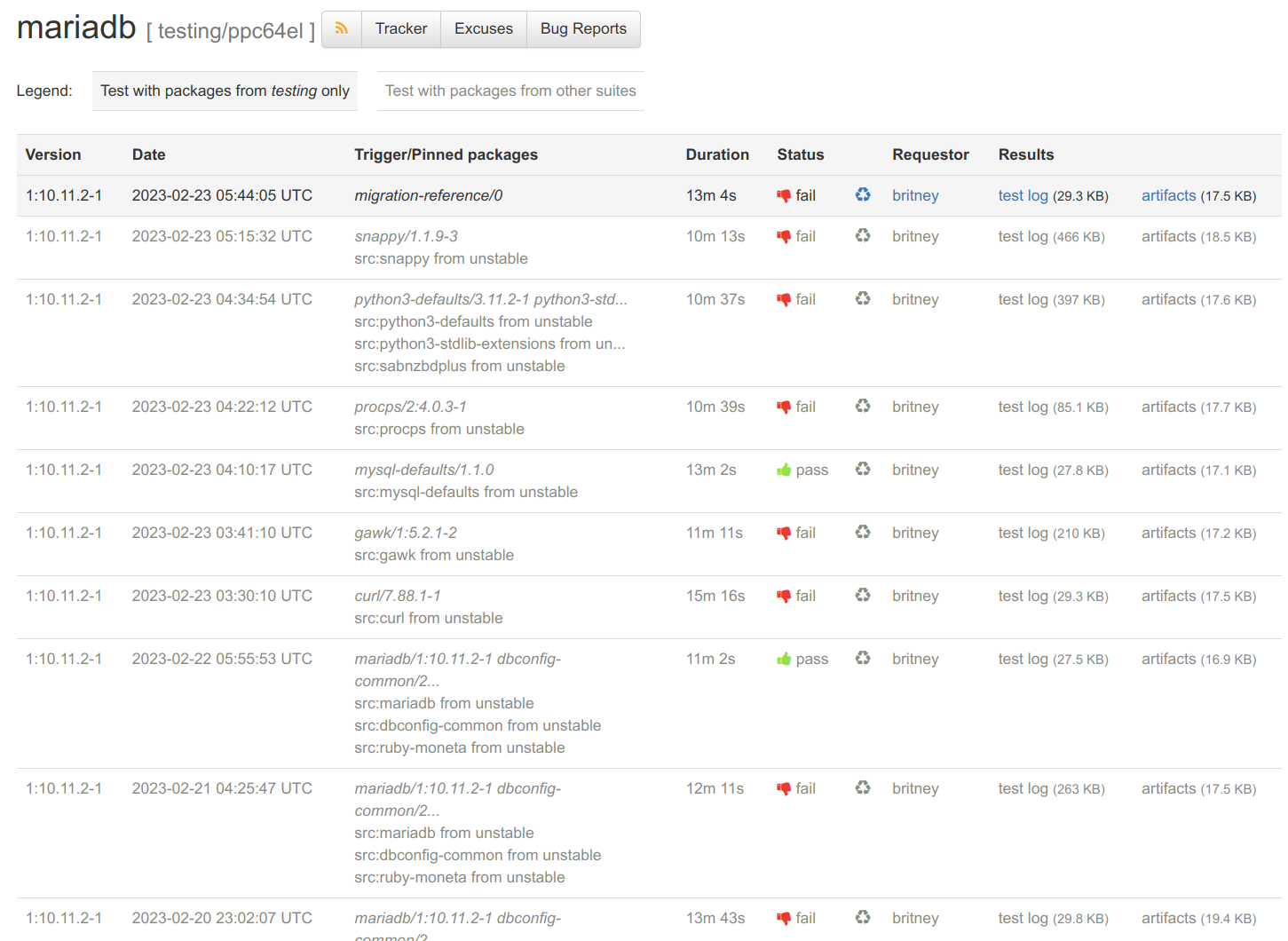Open the 397 KB python3-defaults test log

(x=1023, y=300)
